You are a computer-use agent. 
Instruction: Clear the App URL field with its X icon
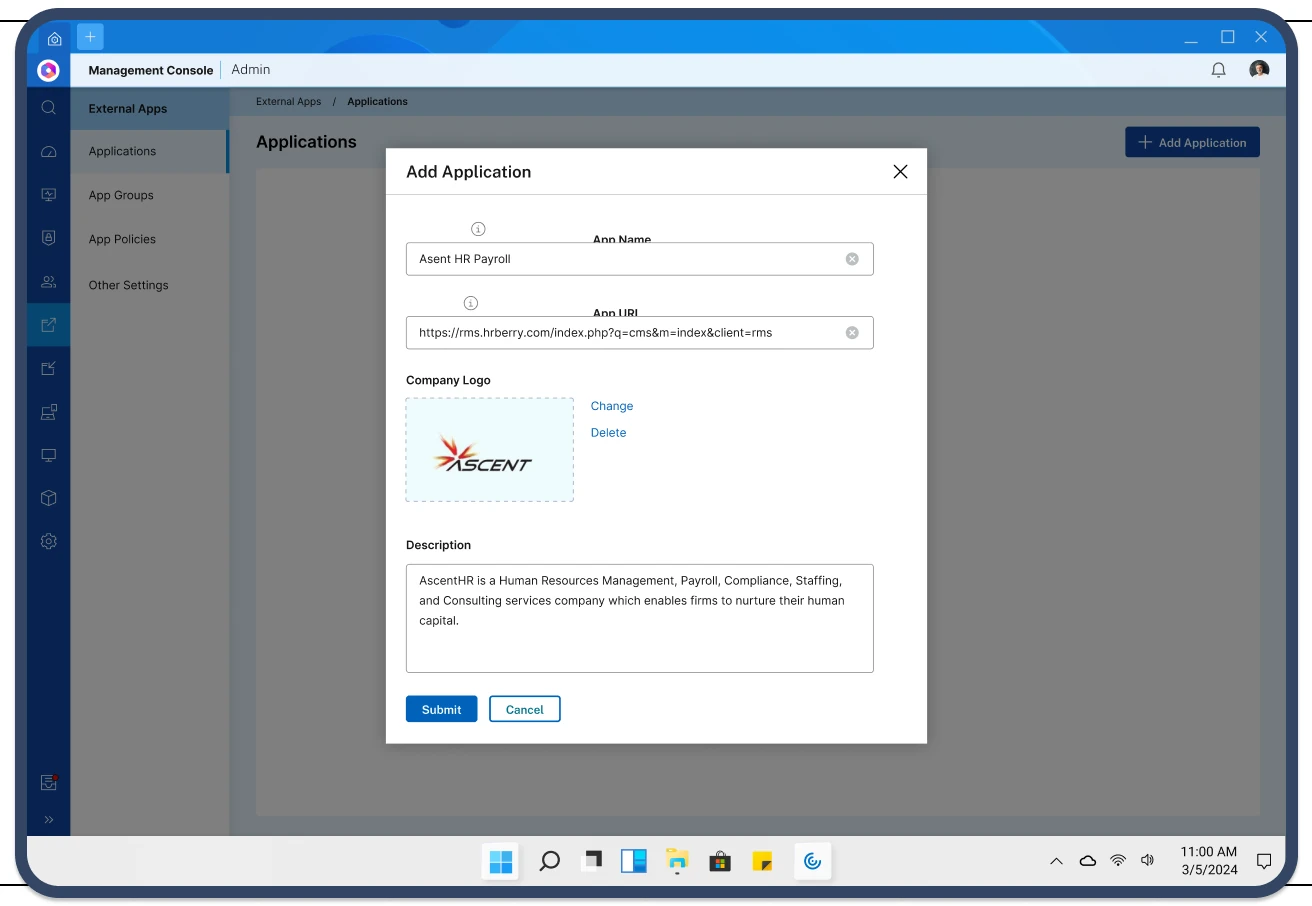pyautogui.click(x=852, y=333)
